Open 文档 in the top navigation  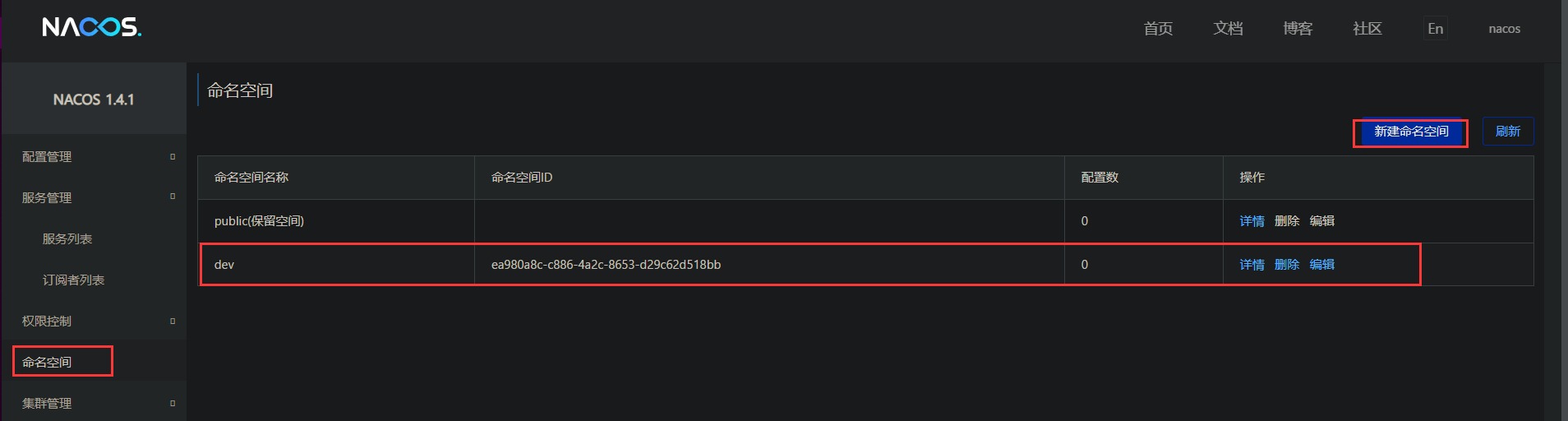pos(1228,29)
